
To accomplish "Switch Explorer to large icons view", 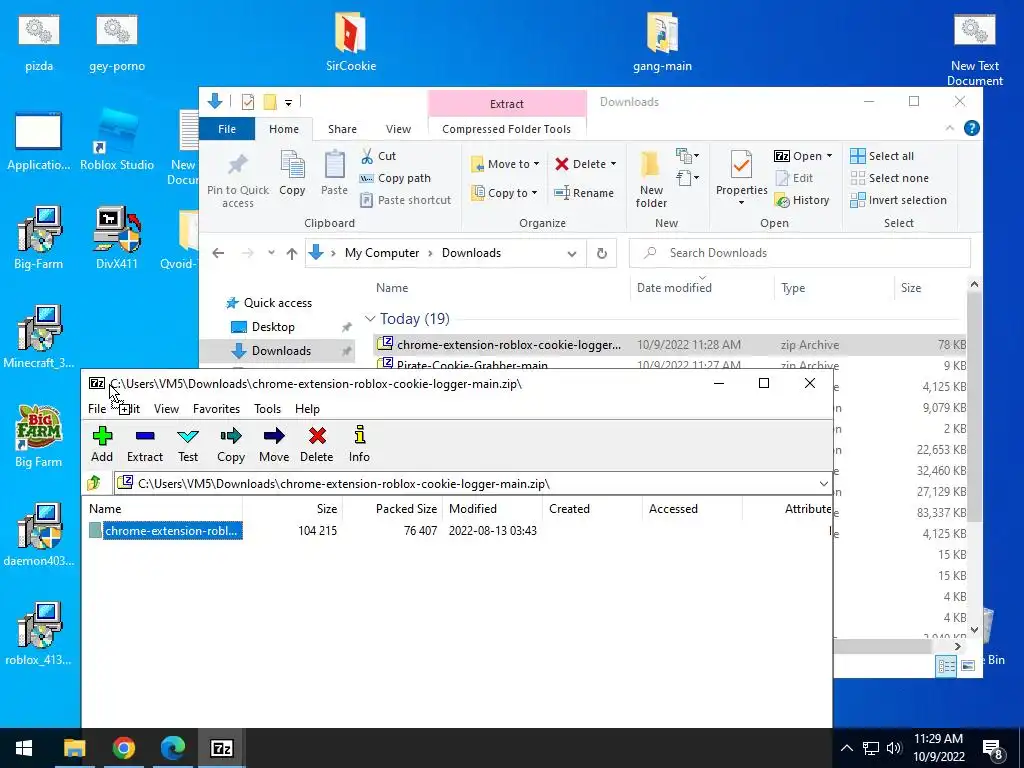I will tap(968, 665).
